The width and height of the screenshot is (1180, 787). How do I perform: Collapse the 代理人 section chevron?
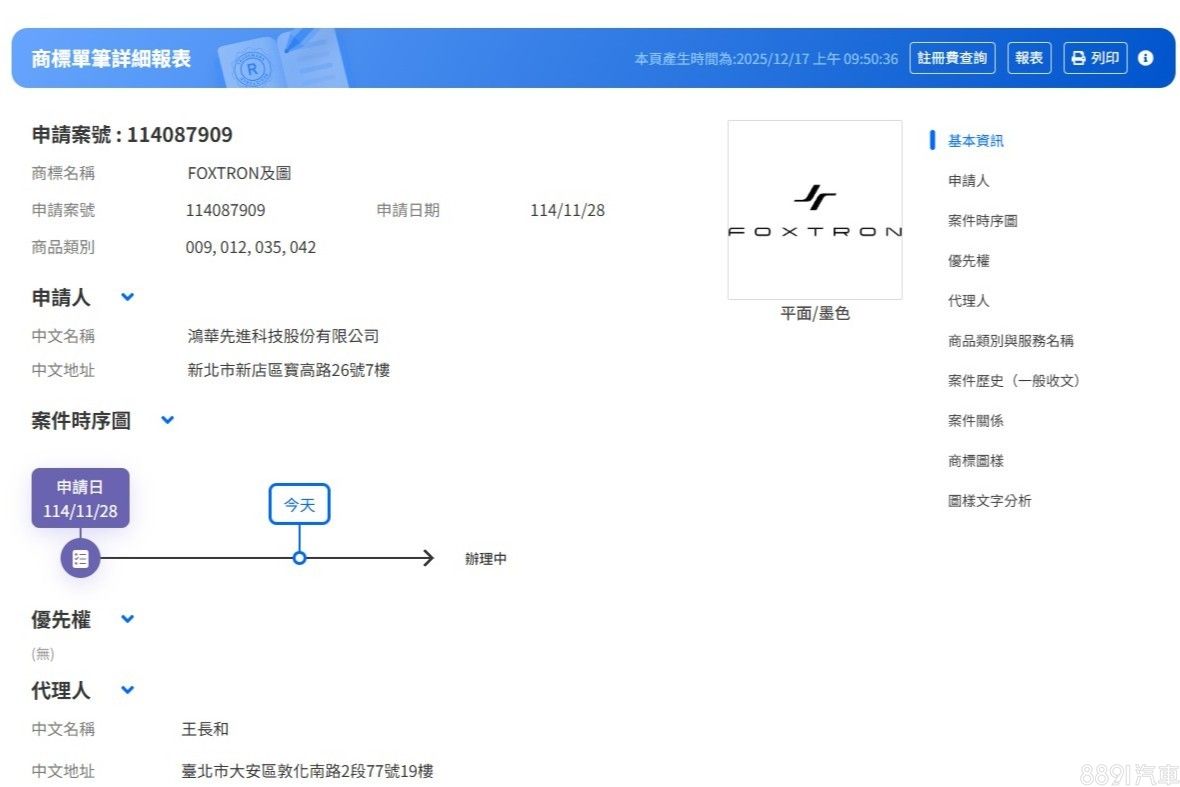pos(127,690)
